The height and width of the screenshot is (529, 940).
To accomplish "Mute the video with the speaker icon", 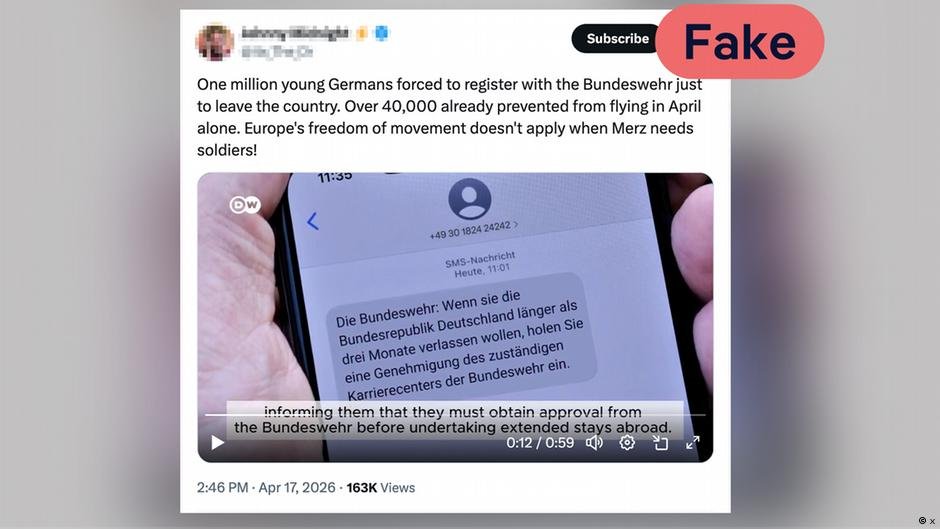I will coord(594,443).
